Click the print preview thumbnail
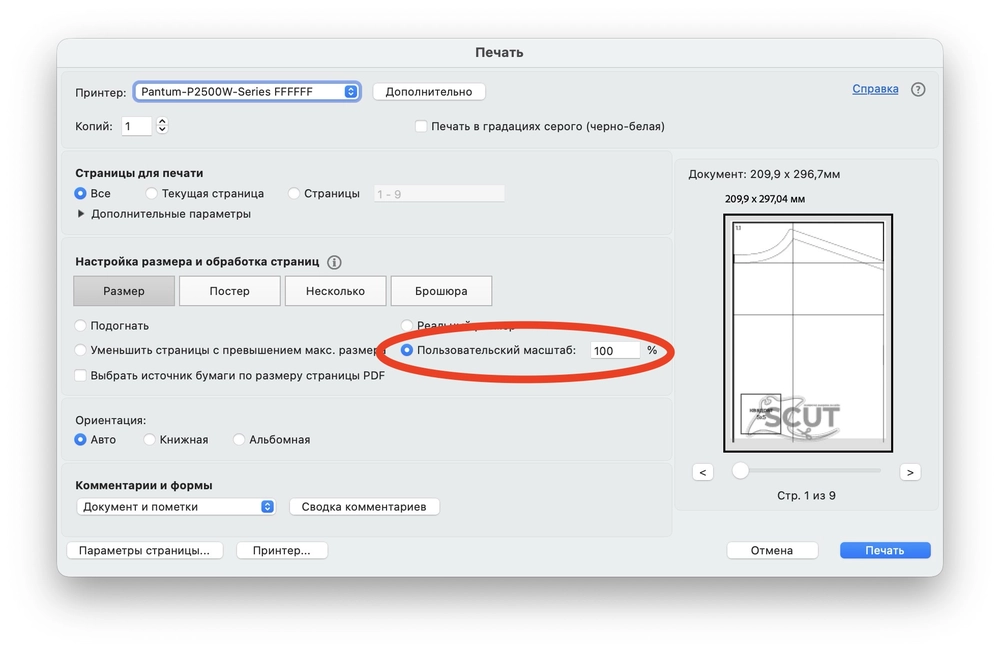The width and height of the screenshot is (1000, 652). (808, 333)
